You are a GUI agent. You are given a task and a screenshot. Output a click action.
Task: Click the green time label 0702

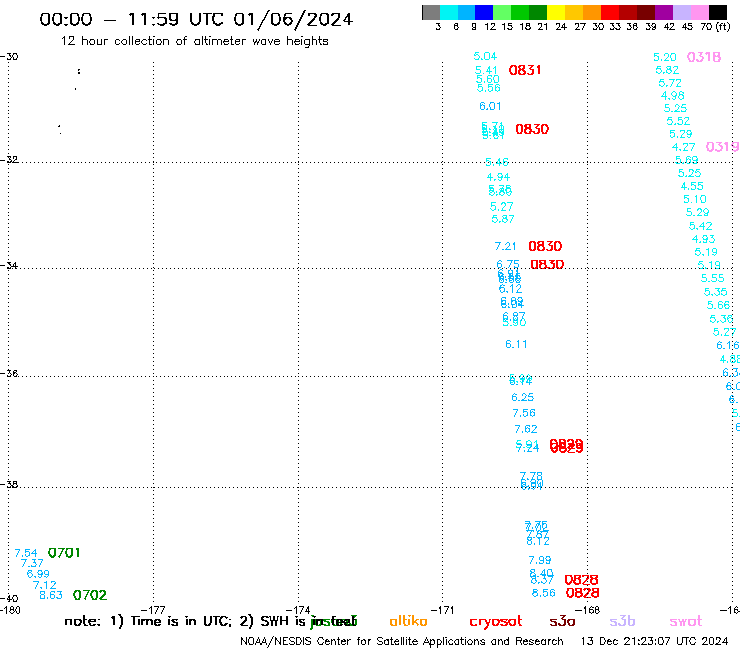90,595
